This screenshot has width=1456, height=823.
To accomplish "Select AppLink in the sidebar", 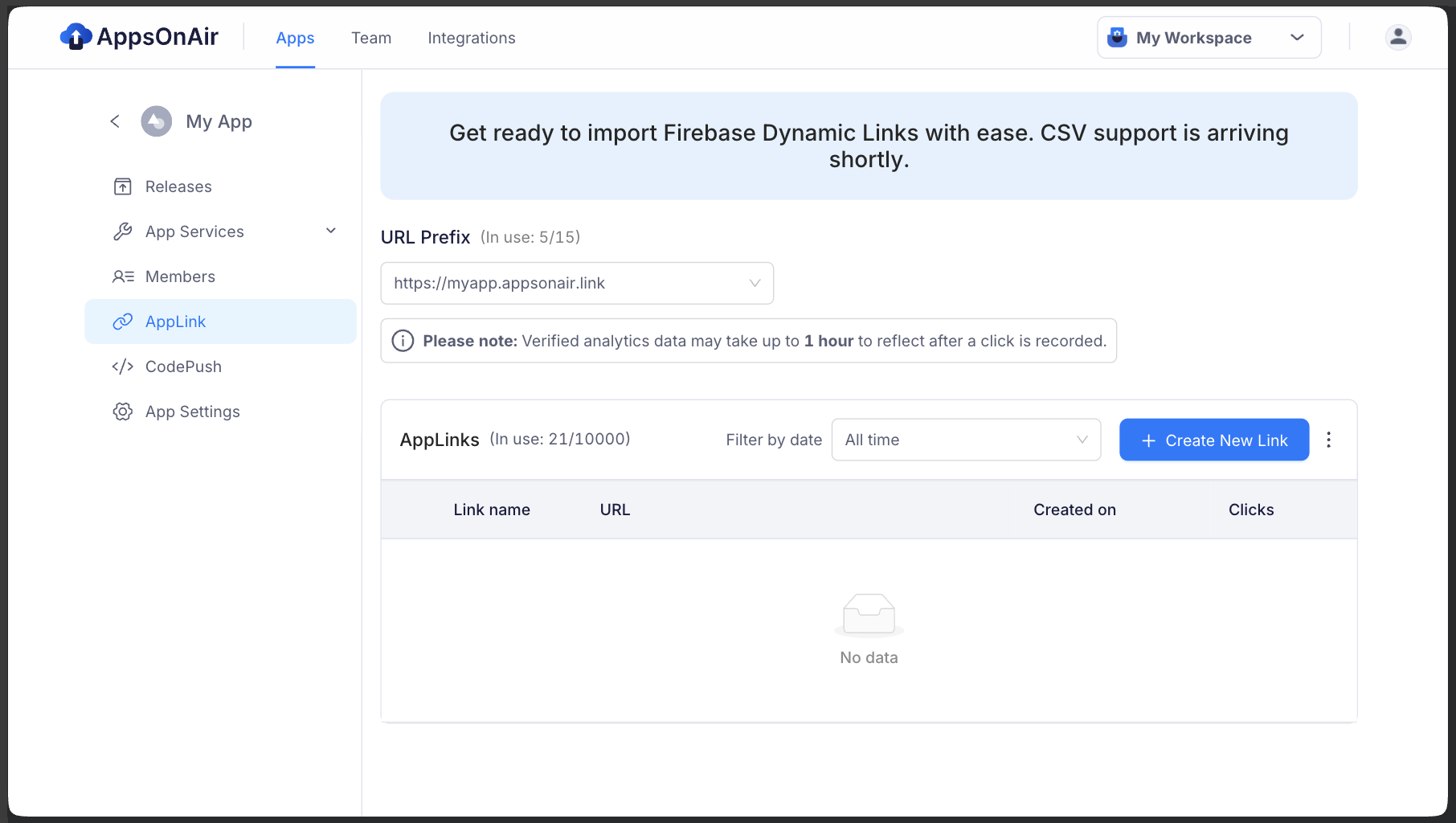I will [220, 321].
